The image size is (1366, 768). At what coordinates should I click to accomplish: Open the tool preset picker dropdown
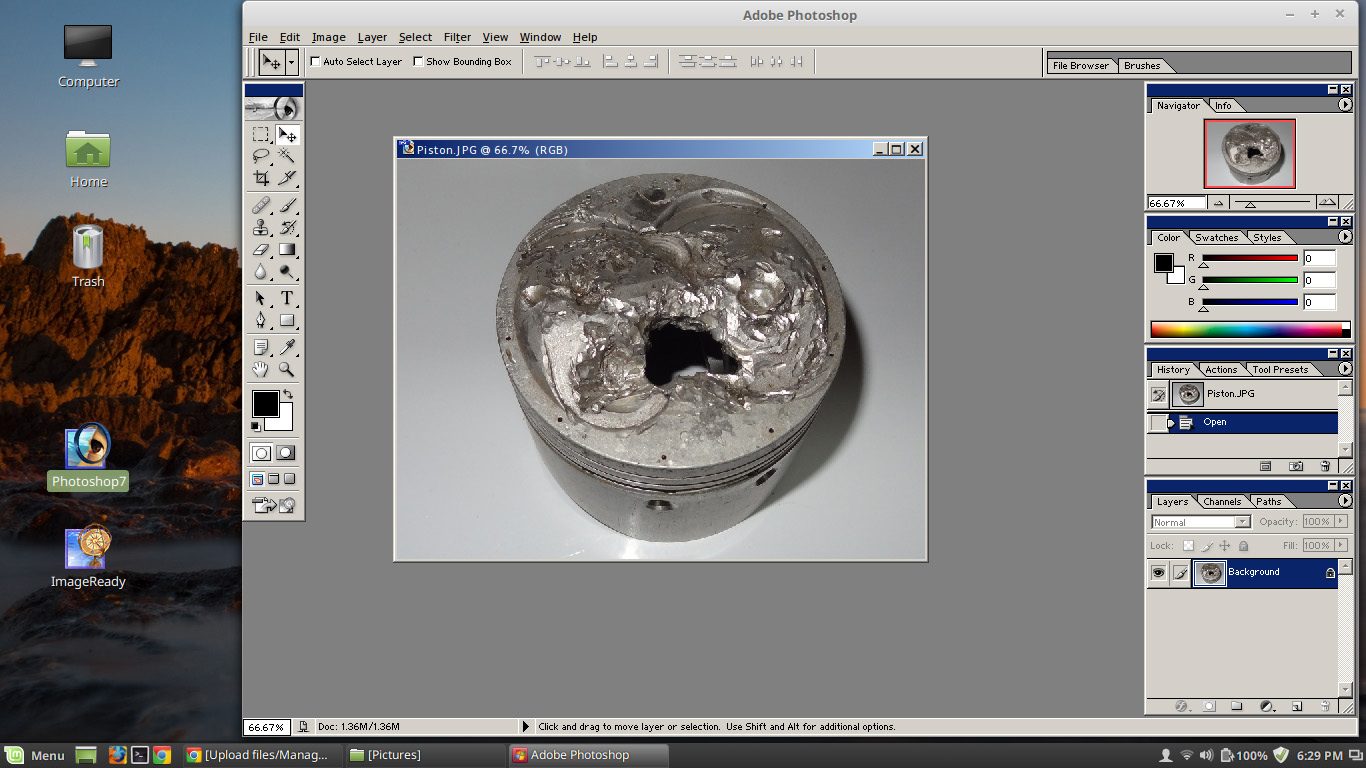pos(291,62)
